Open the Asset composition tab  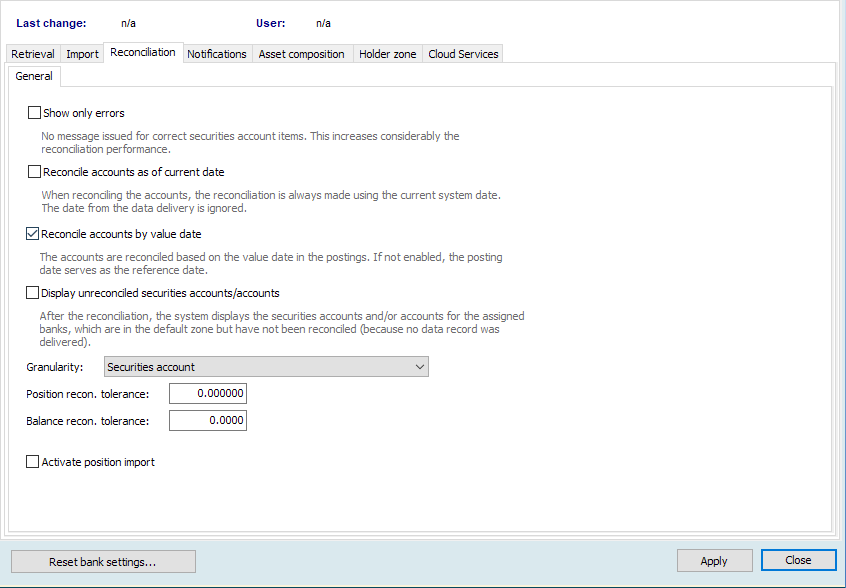pyautogui.click(x=301, y=54)
